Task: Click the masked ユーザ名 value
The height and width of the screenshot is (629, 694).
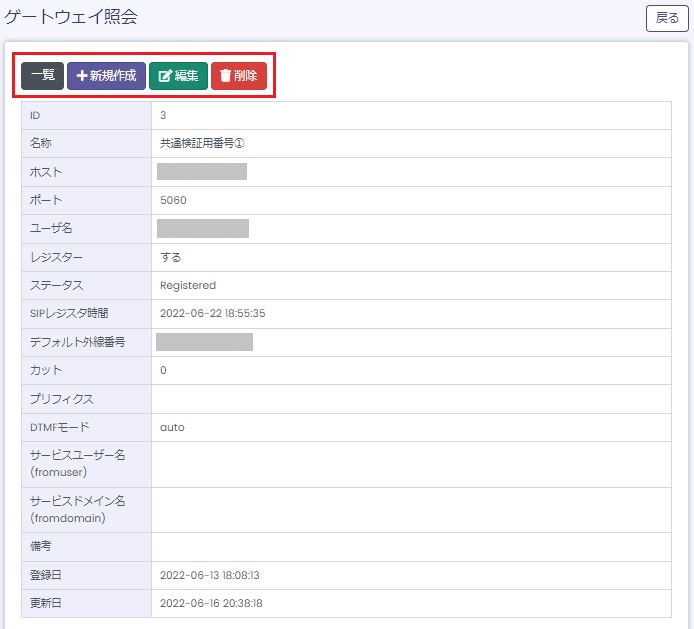Action: pos(203,228)
